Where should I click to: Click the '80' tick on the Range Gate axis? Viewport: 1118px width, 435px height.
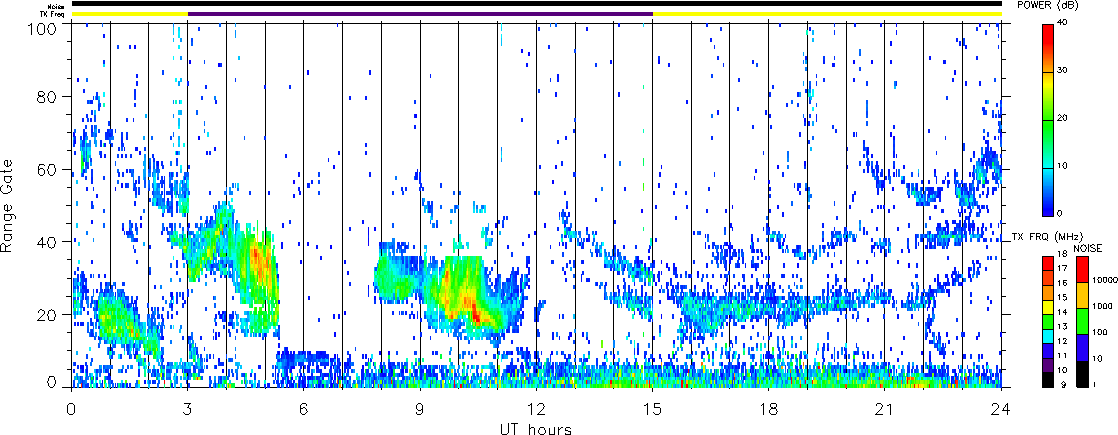pos(48,96)
